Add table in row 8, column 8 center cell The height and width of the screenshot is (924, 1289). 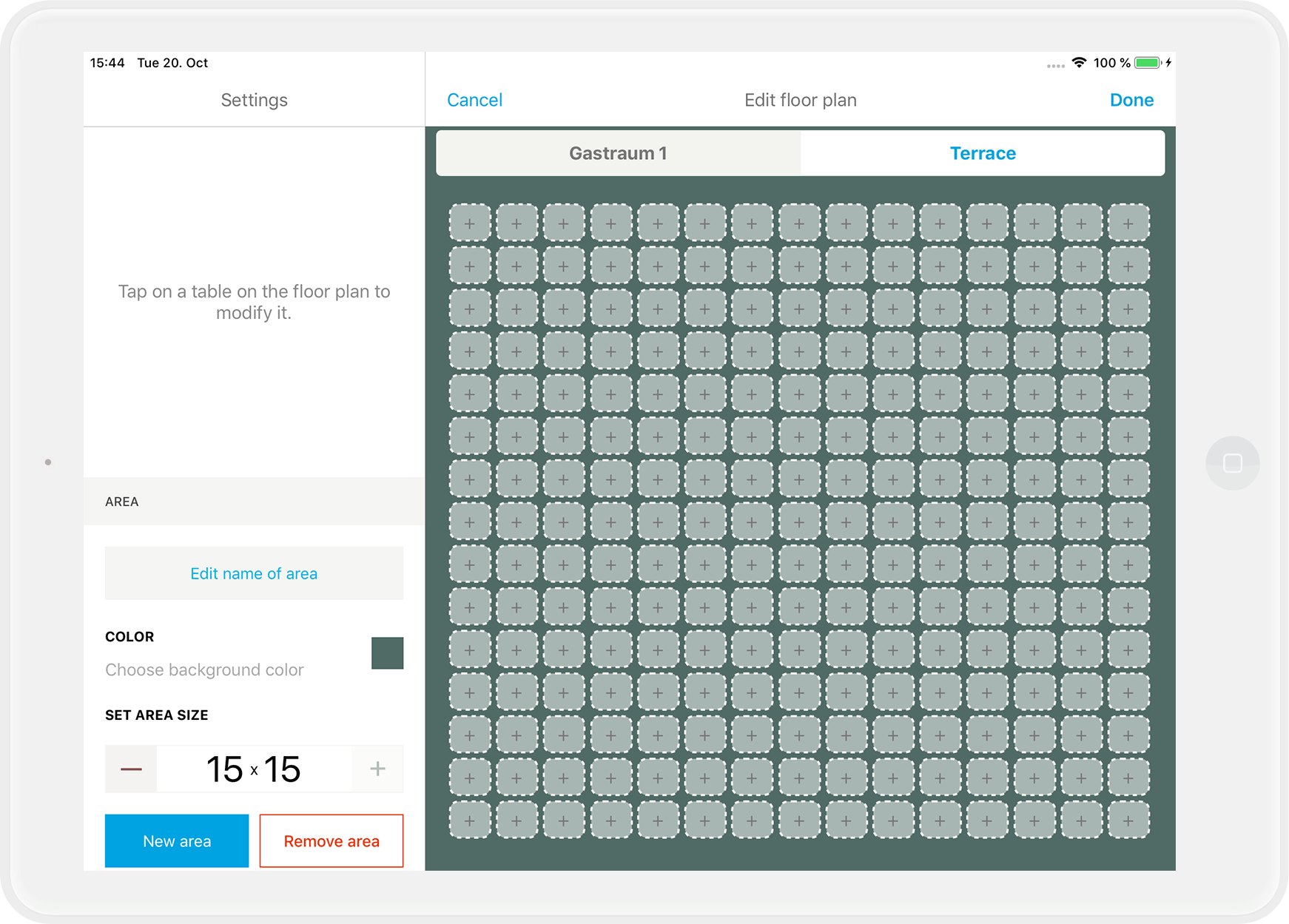click(x=799, y=522)
